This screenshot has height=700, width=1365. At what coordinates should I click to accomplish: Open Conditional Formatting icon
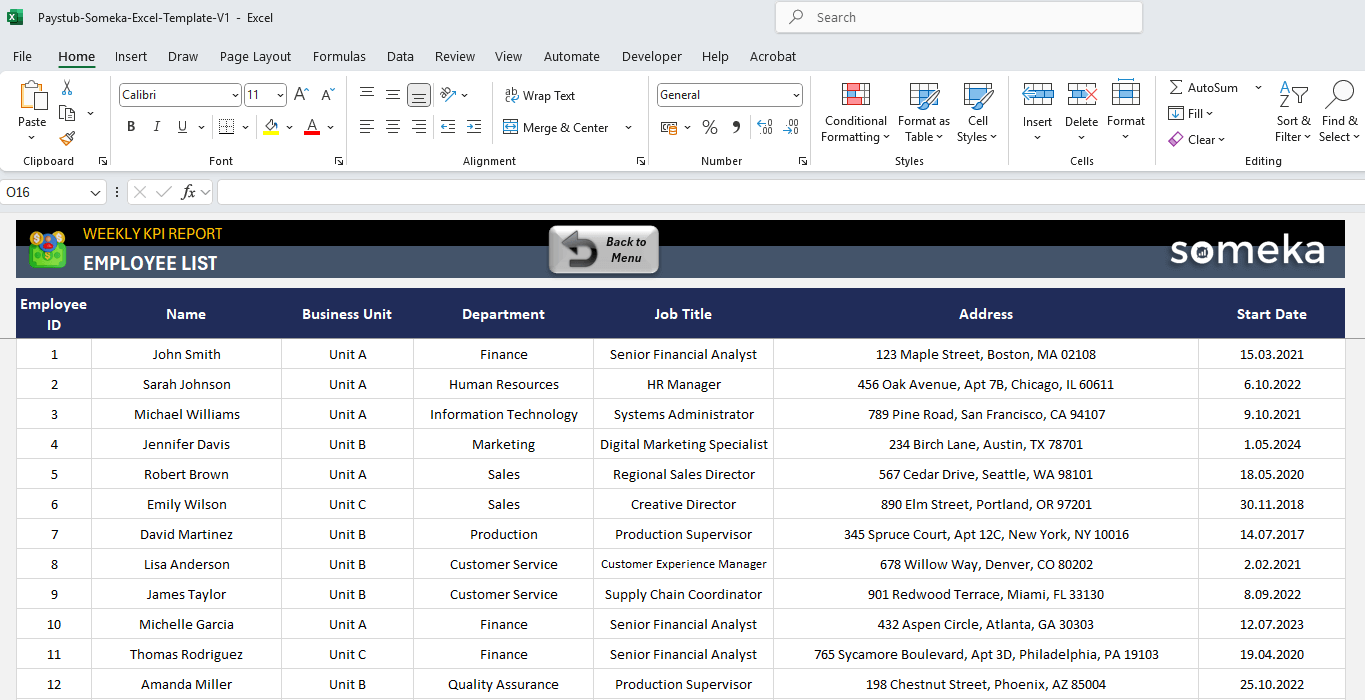[x=855, y=96]
